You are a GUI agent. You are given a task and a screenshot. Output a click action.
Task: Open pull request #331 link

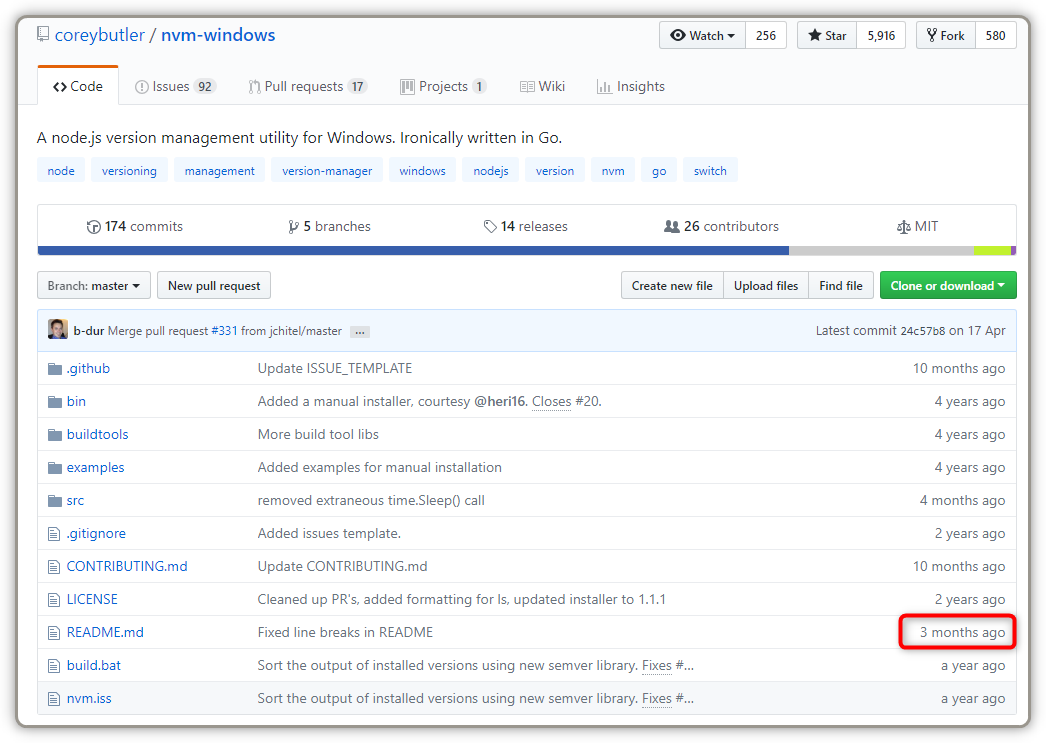224,331
